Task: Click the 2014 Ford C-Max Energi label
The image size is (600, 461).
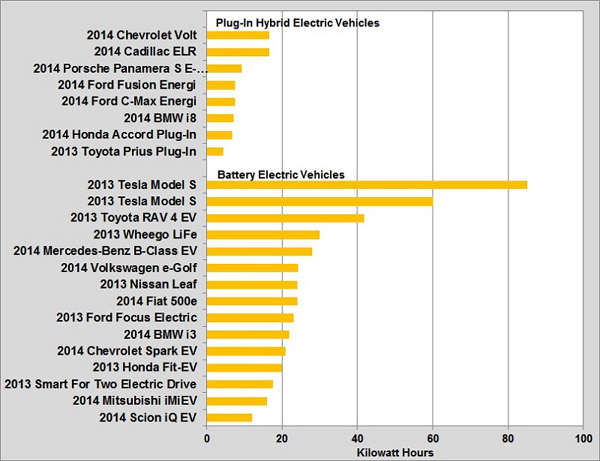Action: coord(129,101)
